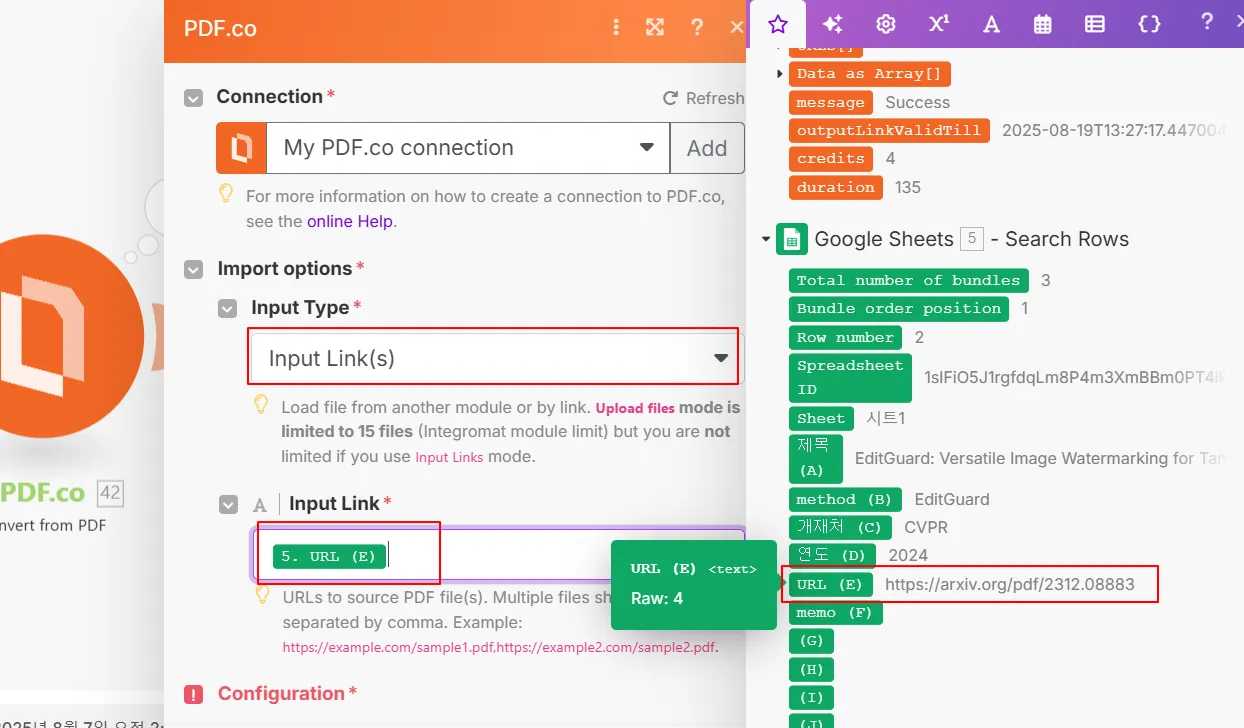The width and height of the screenshot is (1244, 728).
Task: Click the CVPR value text
Action: point(926,527)
